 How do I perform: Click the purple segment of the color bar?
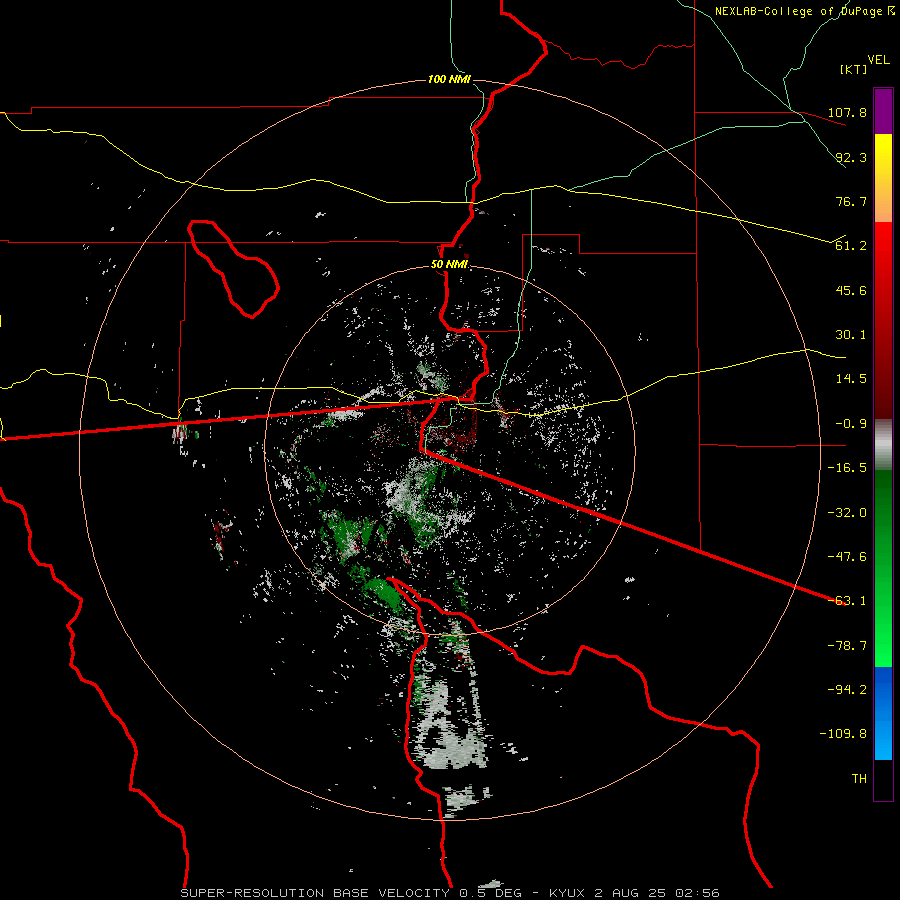pyautogui.click(x=883, y=111)
